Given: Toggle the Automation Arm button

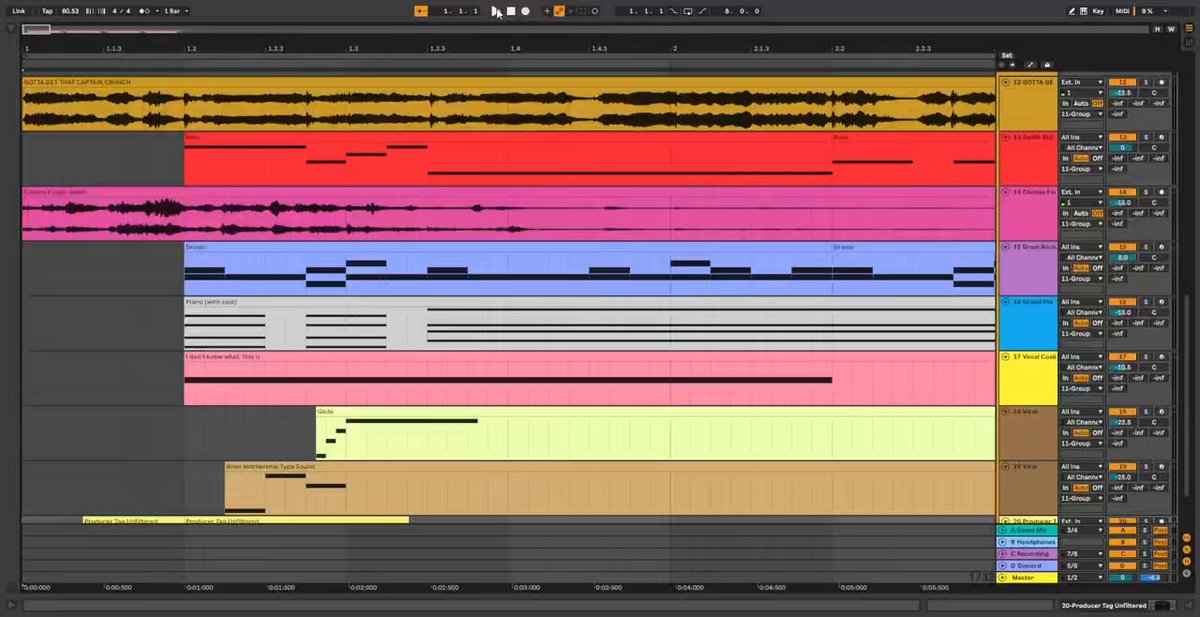Looking at the screenshot, I should [x=559, y=11].
